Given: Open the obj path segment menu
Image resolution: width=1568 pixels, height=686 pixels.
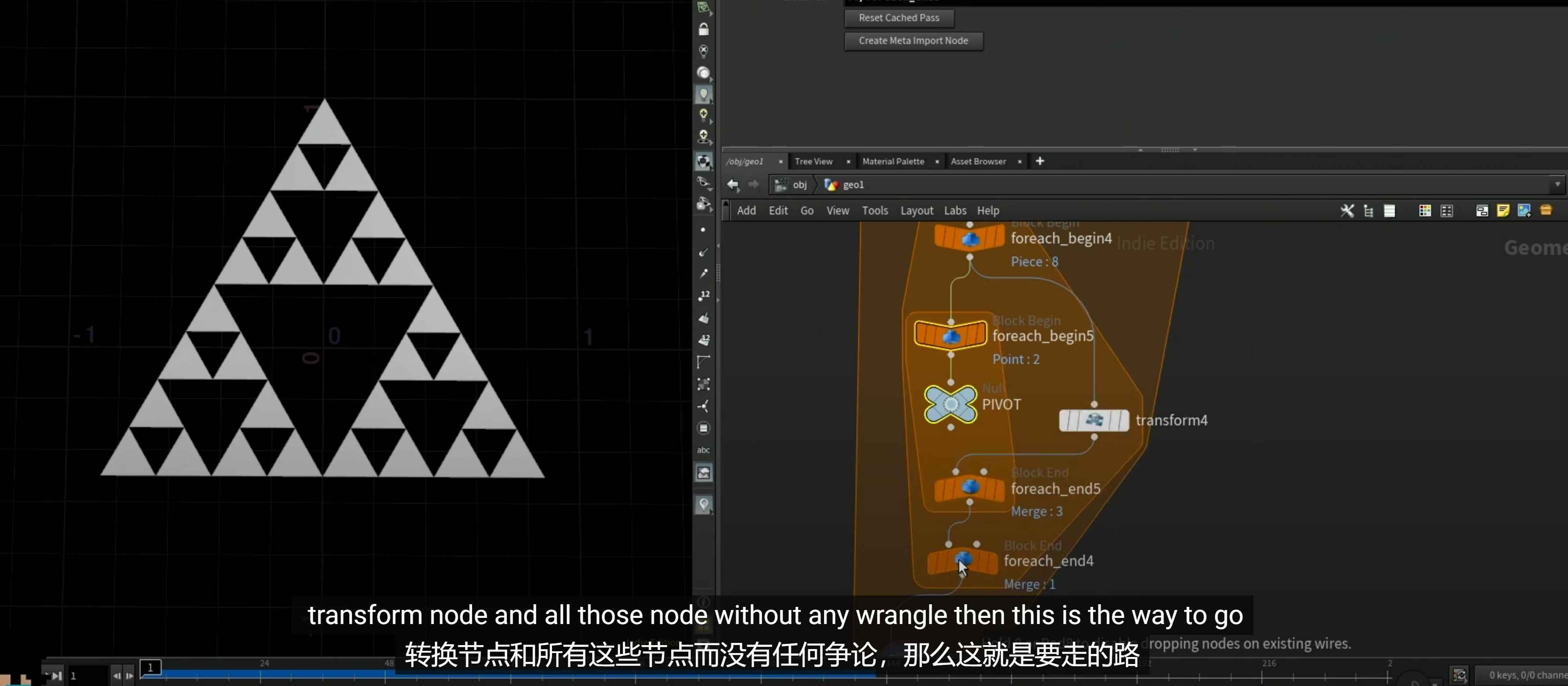Looking at the screenshot, I should click(x=791, y=185).
